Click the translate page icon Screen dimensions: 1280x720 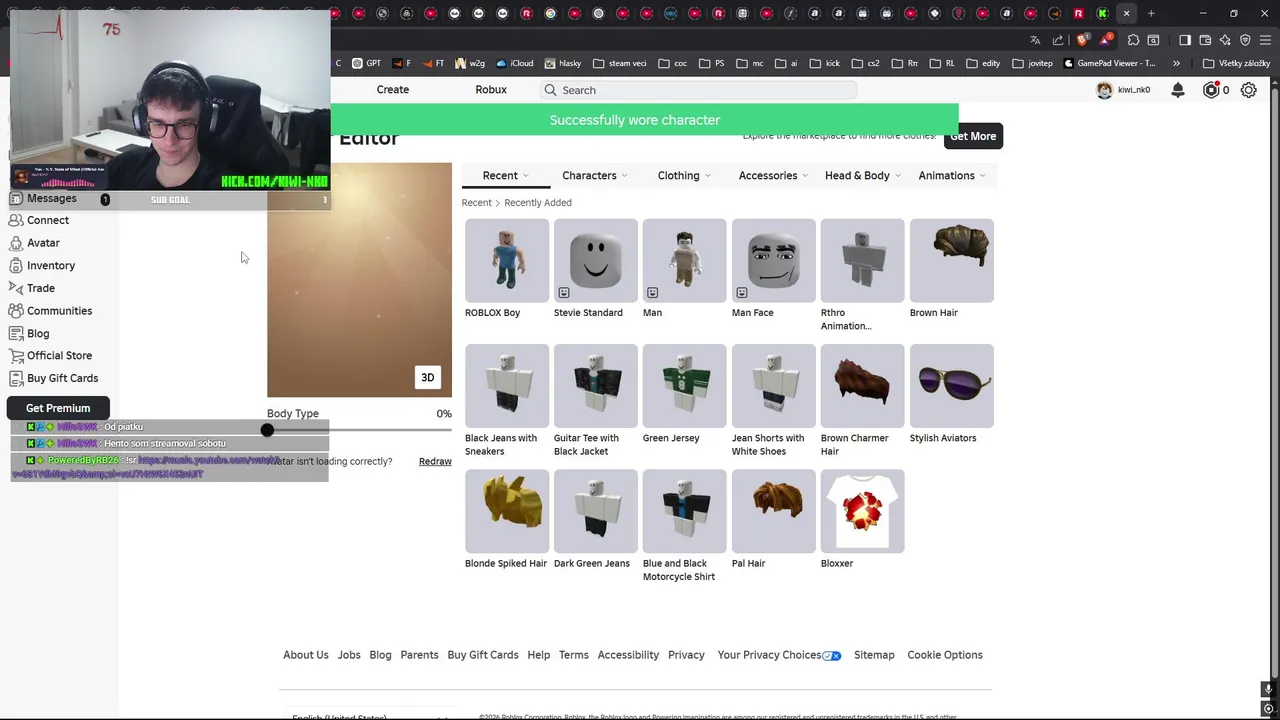point(1035,40)
